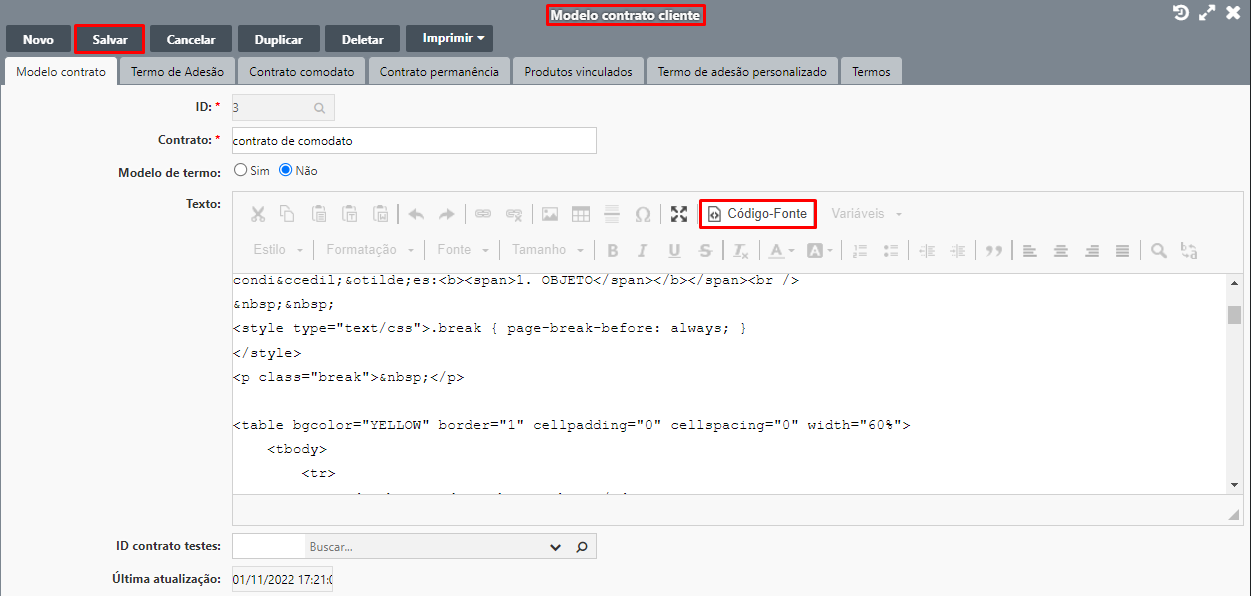
Task: Click the Contrato name input field
Action: pyautogui.click(x=414, y=141)
